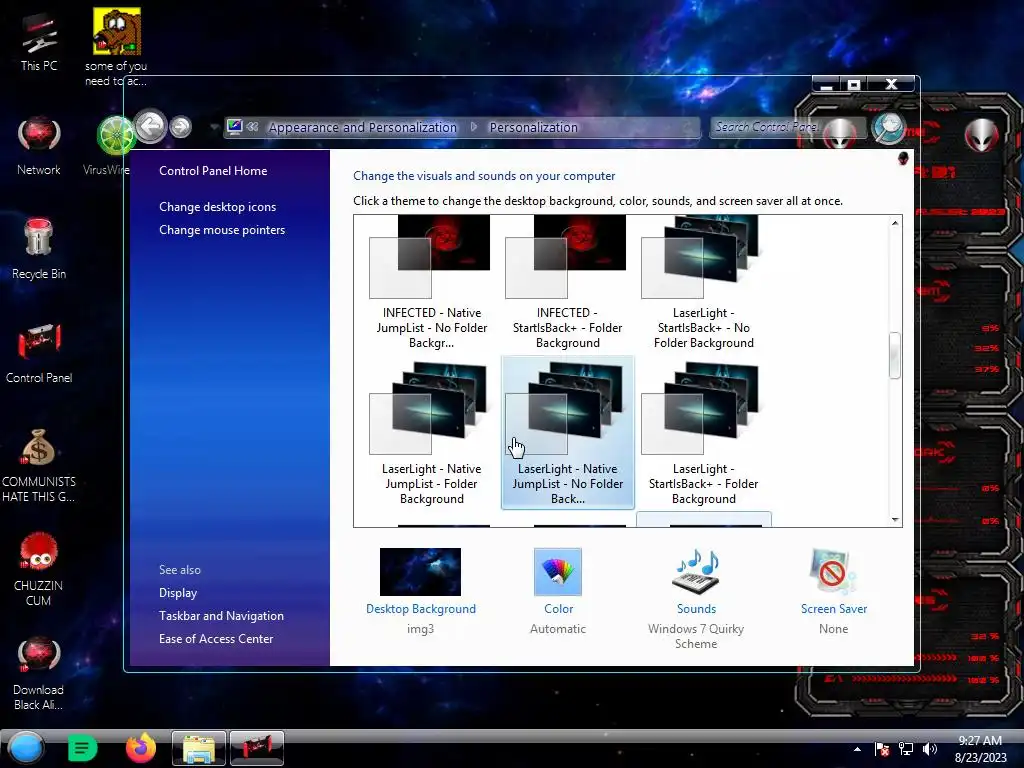Open File Explorer taskbar button

[x=199, y=748]
